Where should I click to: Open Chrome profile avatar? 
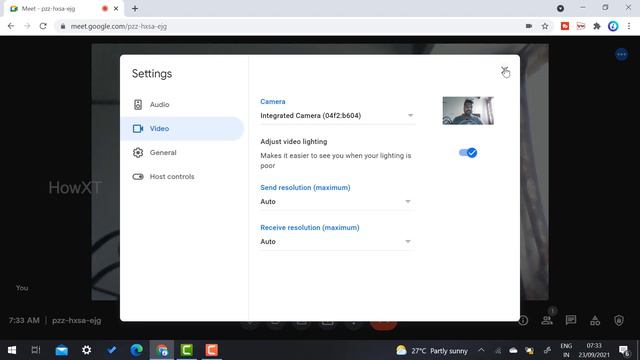(613, 26)
